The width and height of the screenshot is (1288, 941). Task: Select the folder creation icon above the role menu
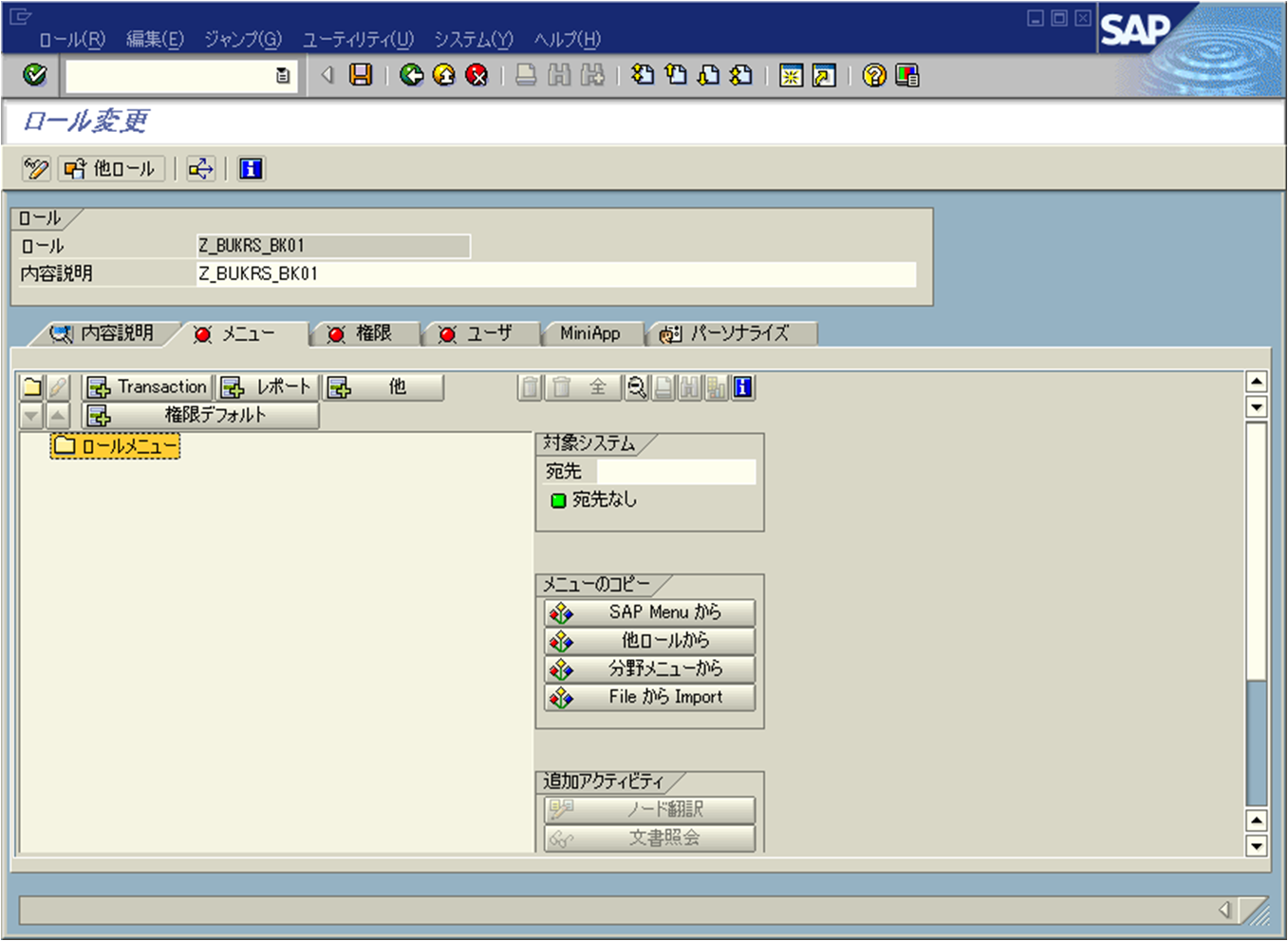pyautogui.click(x=34, y=386)
